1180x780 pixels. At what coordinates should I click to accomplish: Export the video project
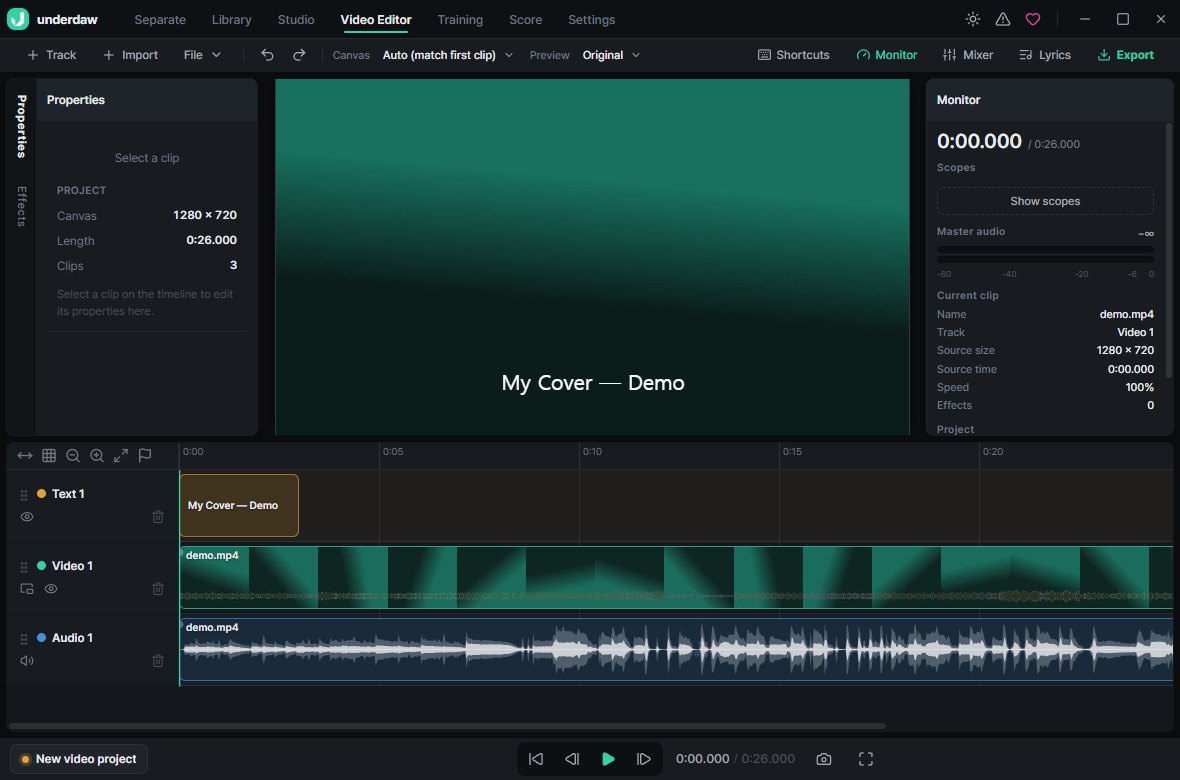(x=1126, y=55)
